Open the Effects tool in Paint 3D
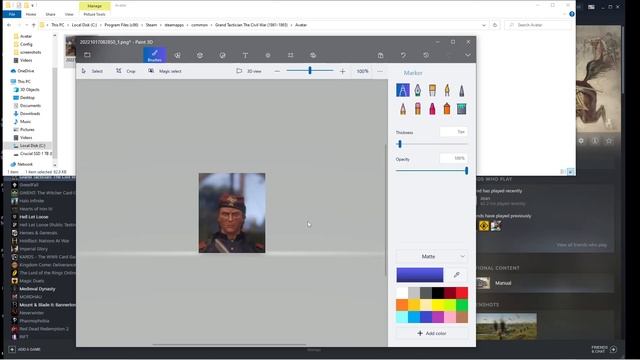640x360 pixels. [x=268, y=55]
